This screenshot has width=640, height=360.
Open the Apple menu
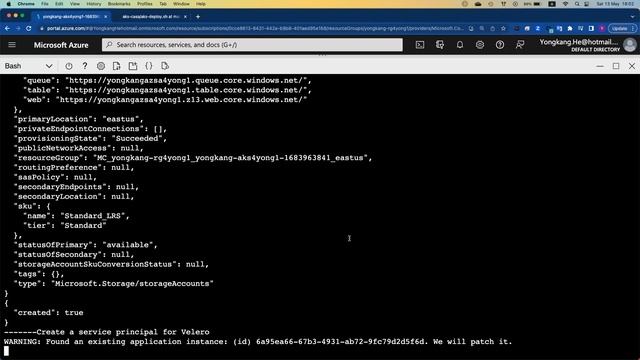point(8,4)
